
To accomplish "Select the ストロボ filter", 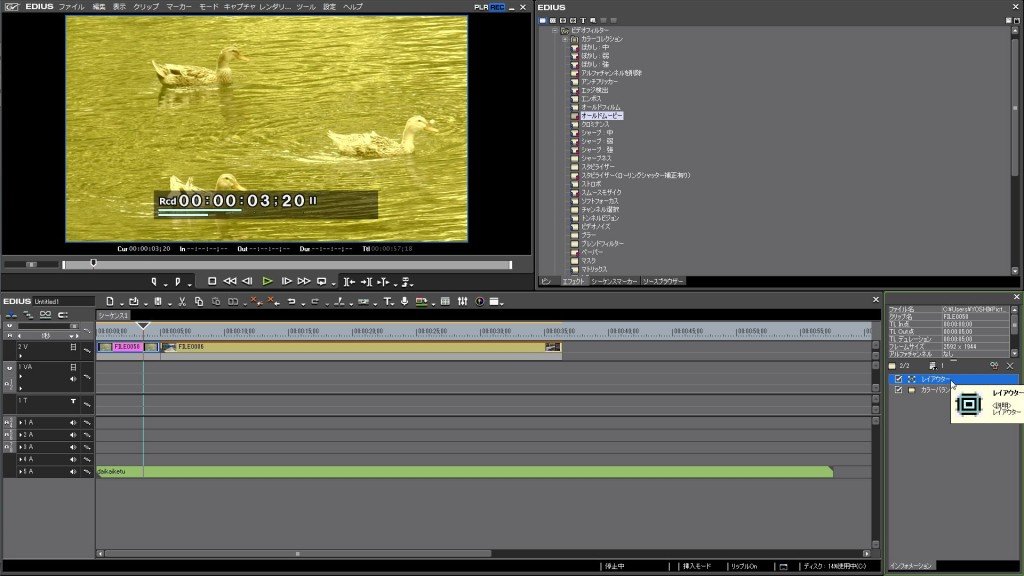I will click(x=591, y=184).
